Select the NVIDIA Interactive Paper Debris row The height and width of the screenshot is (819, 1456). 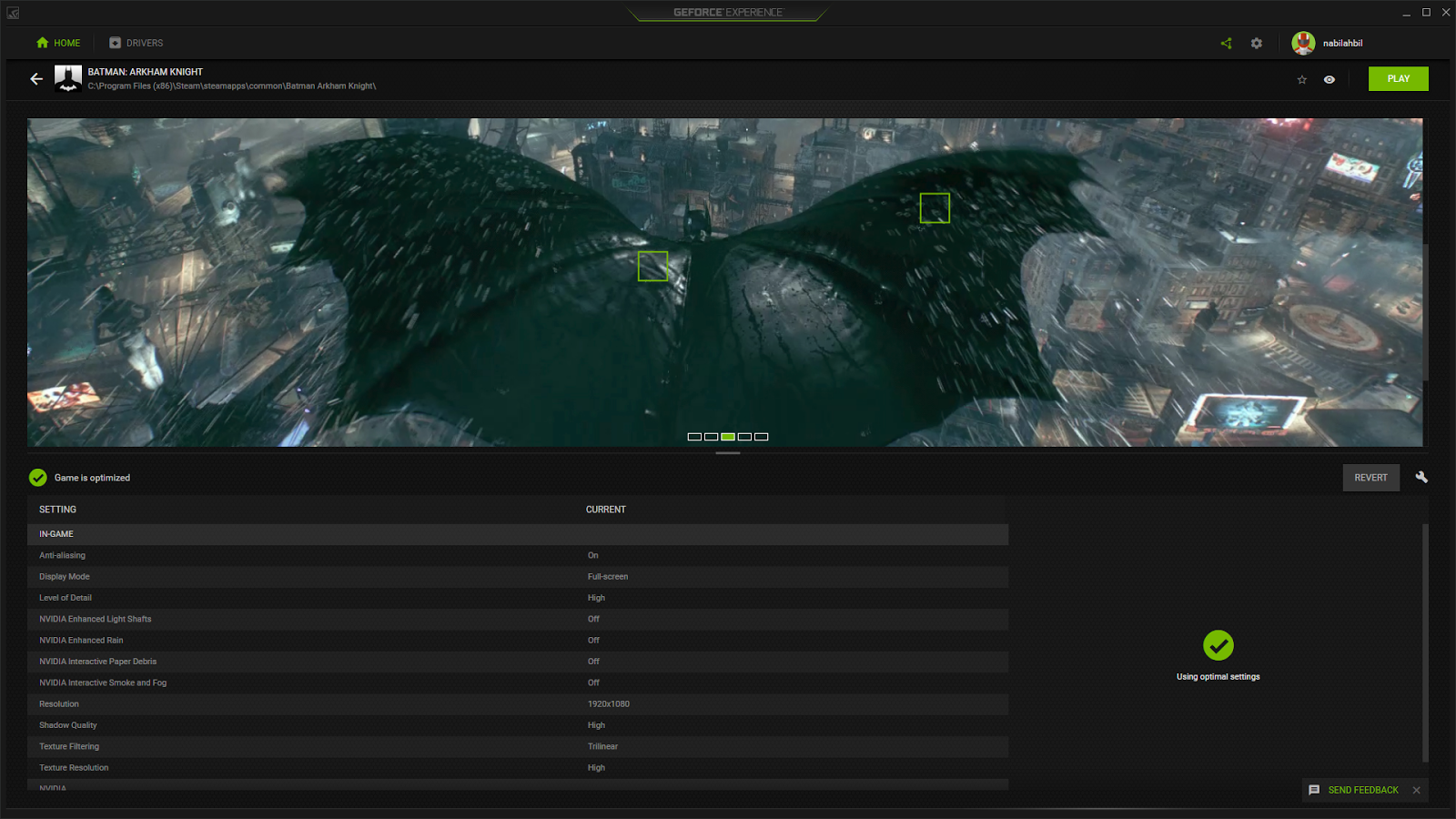pyautogui.click(x=518, y=662)
